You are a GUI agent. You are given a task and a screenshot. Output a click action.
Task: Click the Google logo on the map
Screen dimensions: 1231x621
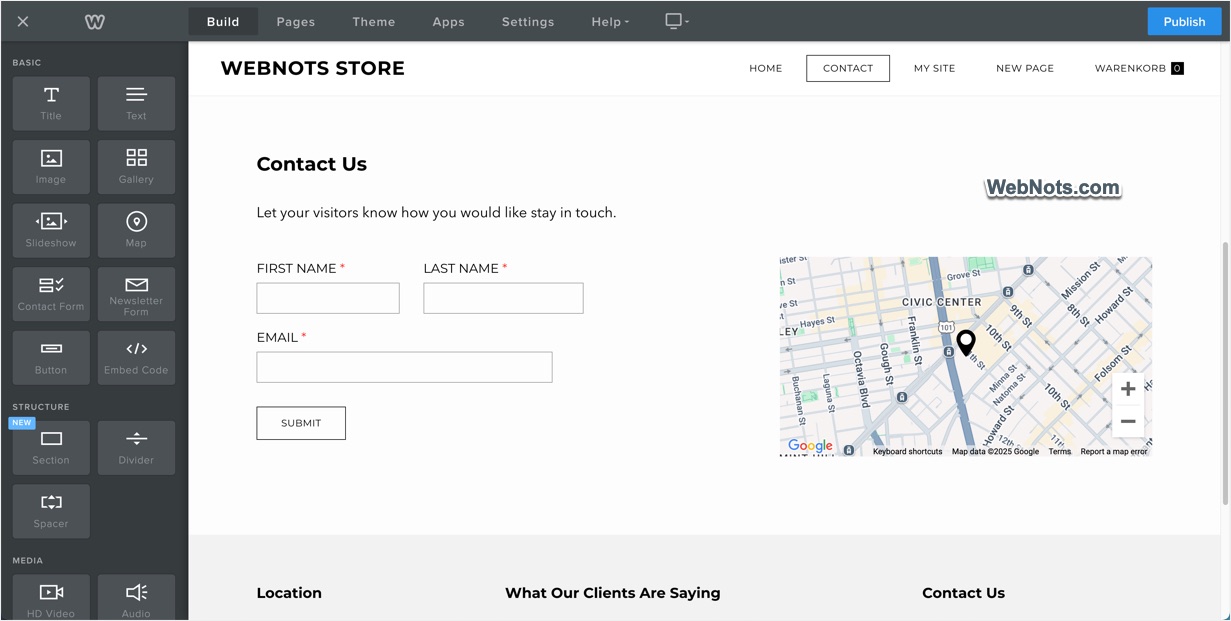coord(810,446)
